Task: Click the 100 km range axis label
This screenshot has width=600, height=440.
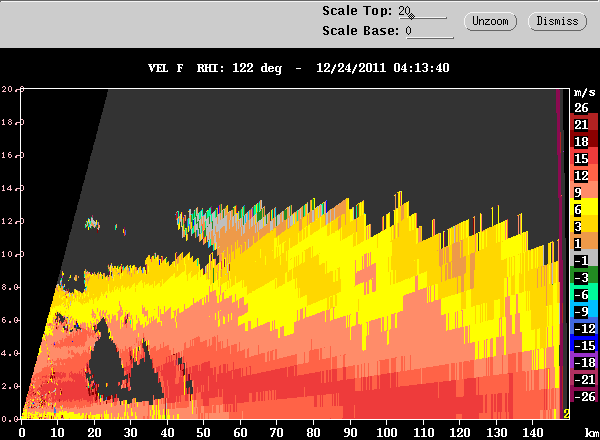Action: click(x=386, y=433)
